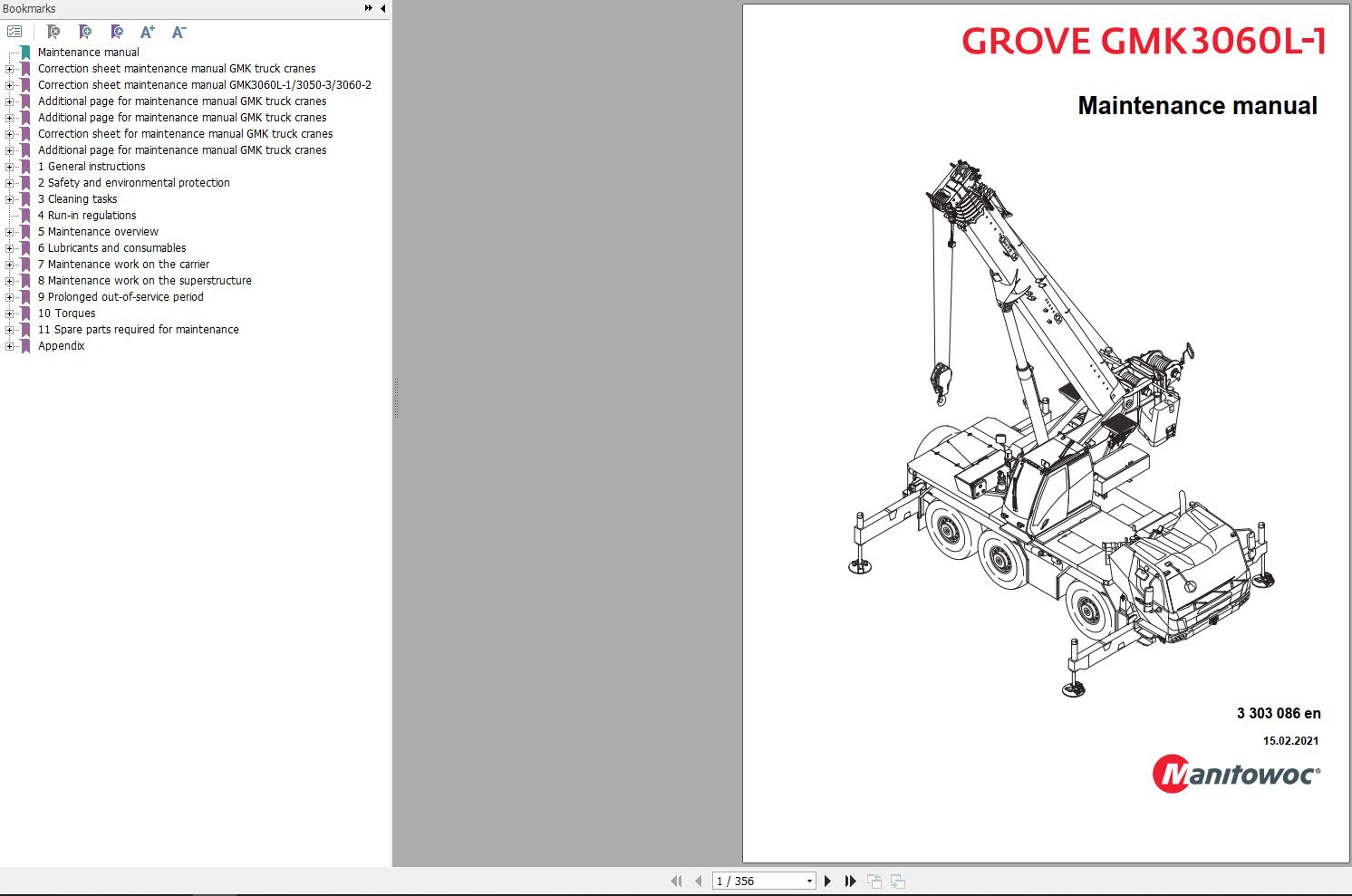Click the bookmark icon beside 2 Safety and environmental protection
This screenshot has height=896, width=1352.
coord(26,183)
